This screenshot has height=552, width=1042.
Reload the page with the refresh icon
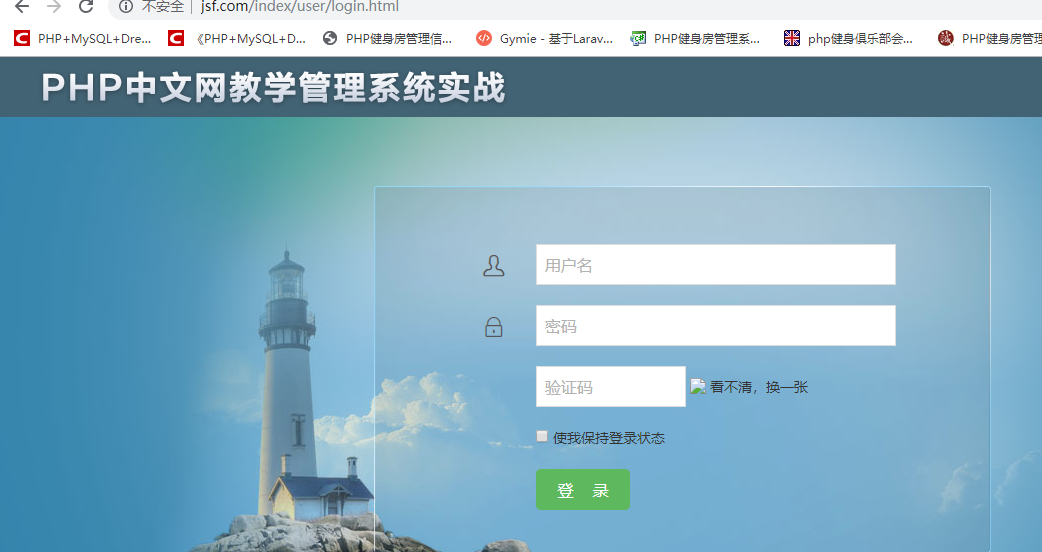coord(86,7)
